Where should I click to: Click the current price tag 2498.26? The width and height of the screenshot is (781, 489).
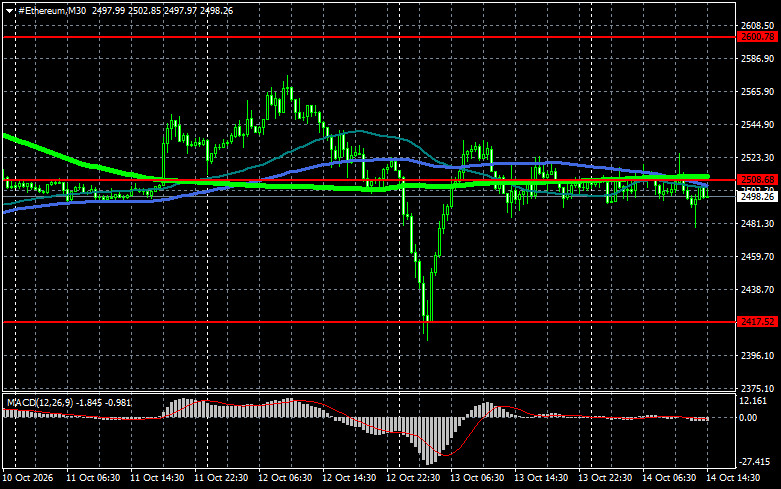pyautogui.click(x=757, y=197)
